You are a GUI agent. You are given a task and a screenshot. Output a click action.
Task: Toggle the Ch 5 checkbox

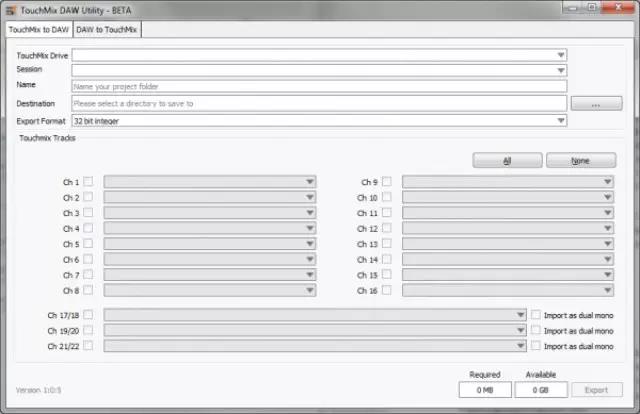[x=88, y=243]
